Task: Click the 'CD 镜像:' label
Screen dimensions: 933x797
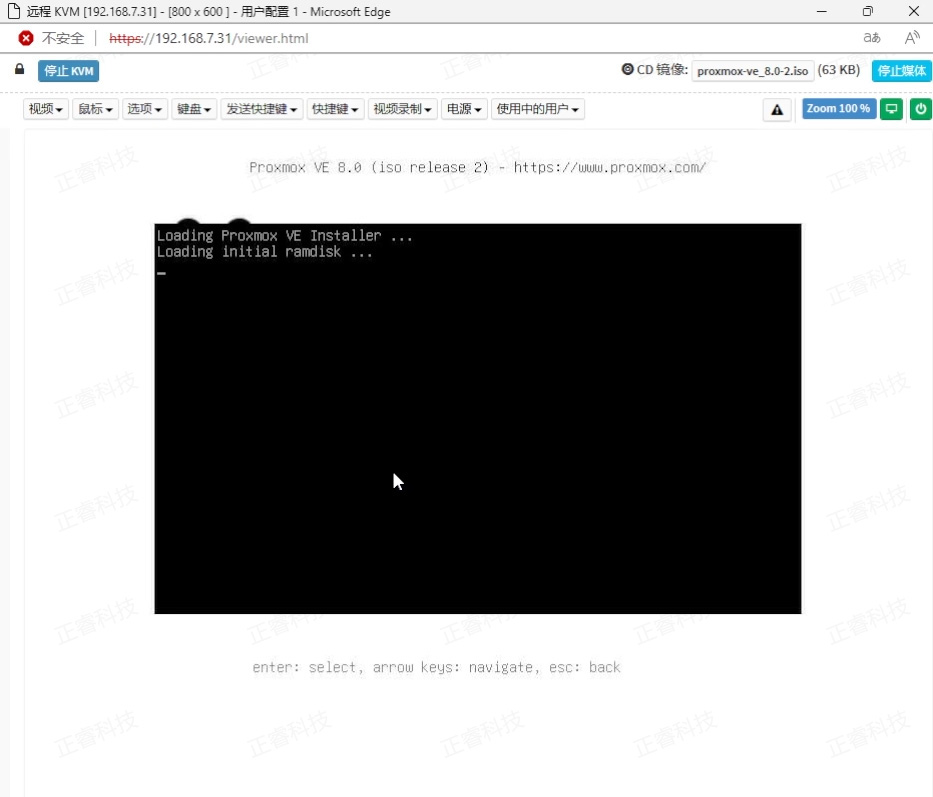Action: [x=662, y=70]
